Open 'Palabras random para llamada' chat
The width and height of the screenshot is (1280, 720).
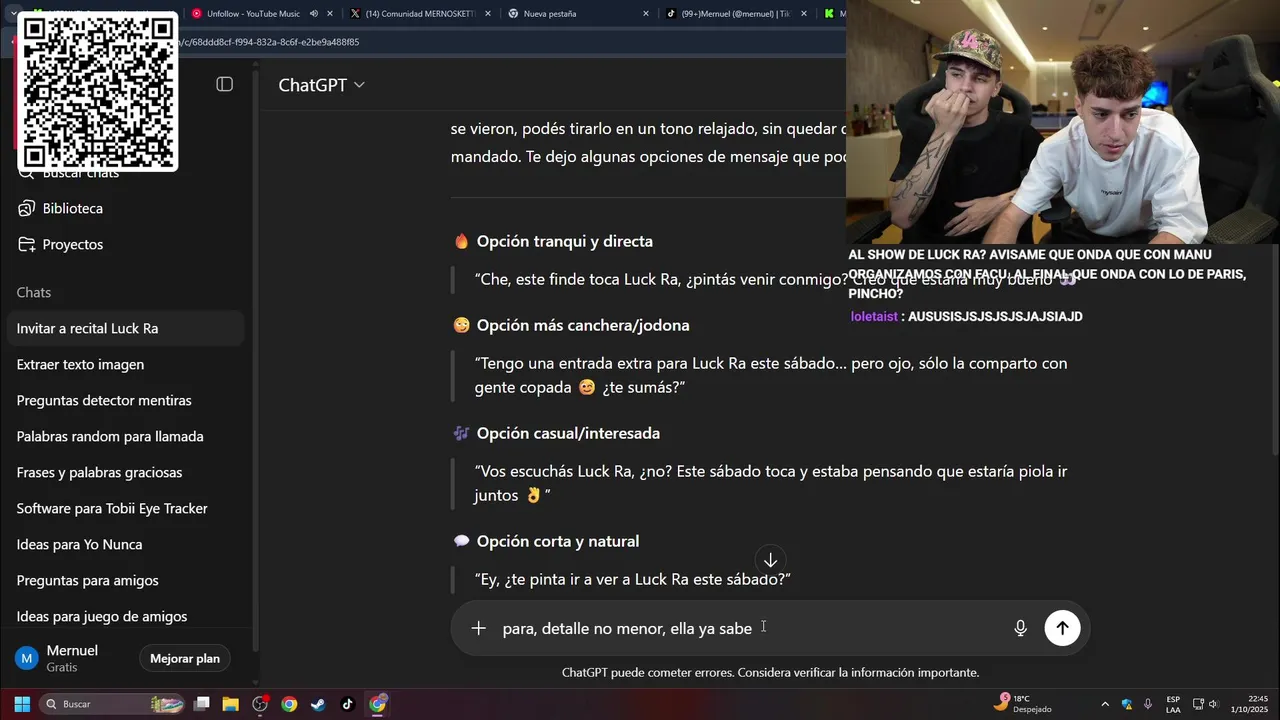click(x=125, y=436)
